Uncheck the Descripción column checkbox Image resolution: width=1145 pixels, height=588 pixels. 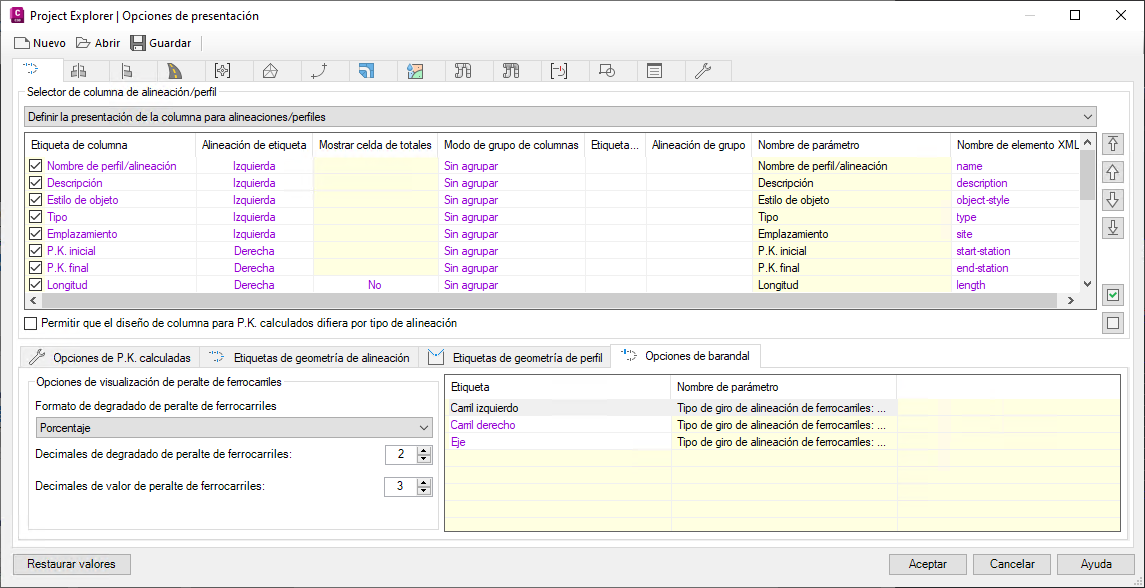(x=36, y=183)
